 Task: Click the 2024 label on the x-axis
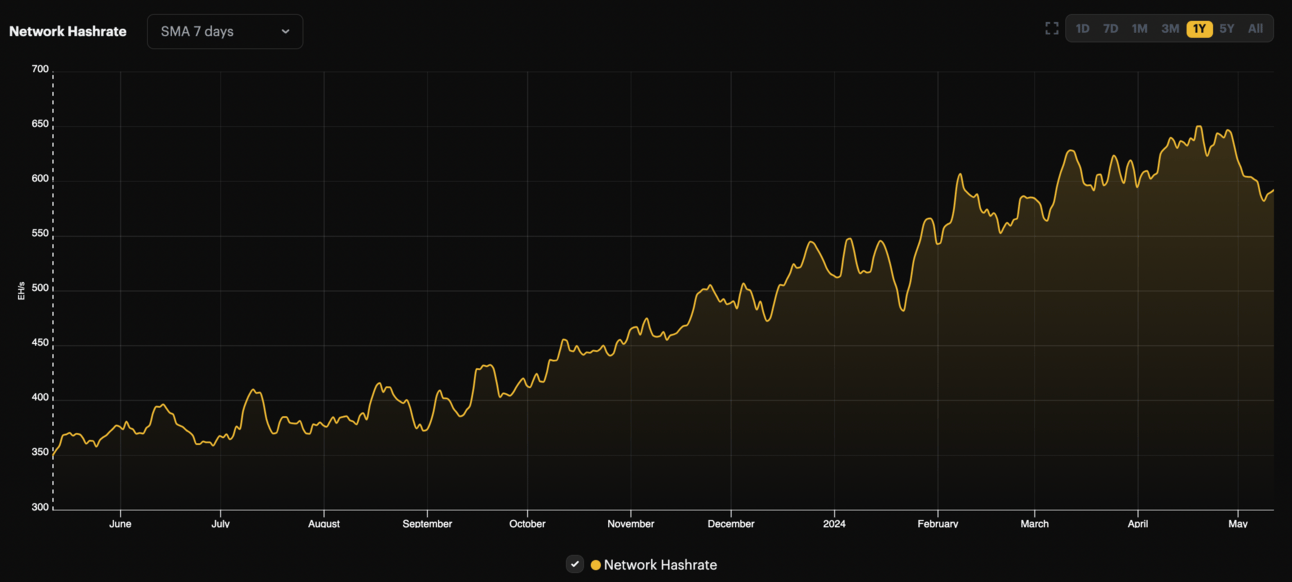[x=834, y=524]
